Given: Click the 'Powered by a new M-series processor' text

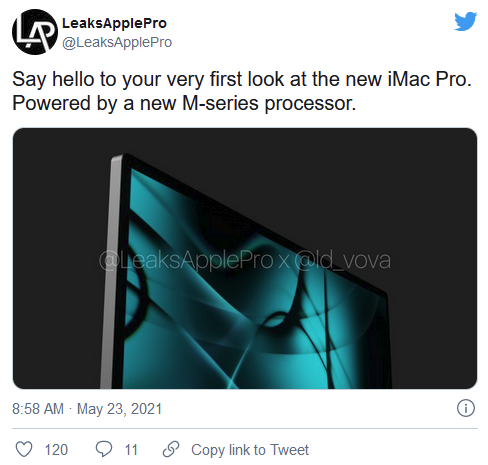Looking at the screenshot, I should pos(184,103).
